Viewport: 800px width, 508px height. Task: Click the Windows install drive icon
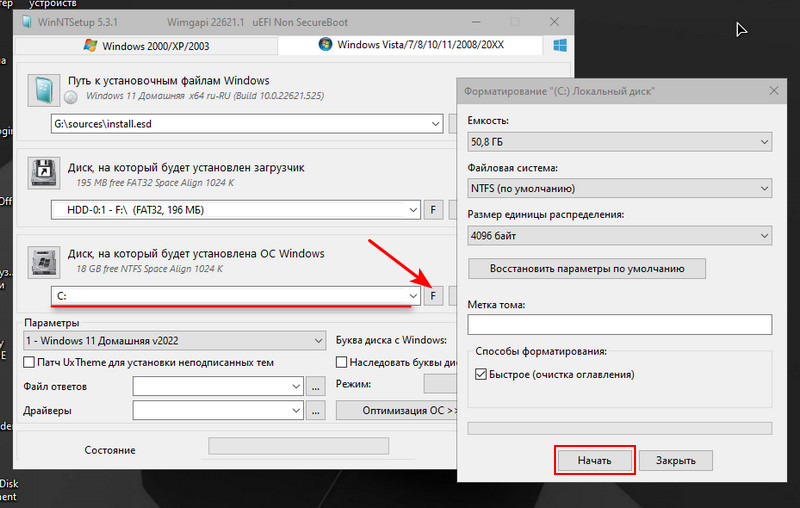point(44,262)
